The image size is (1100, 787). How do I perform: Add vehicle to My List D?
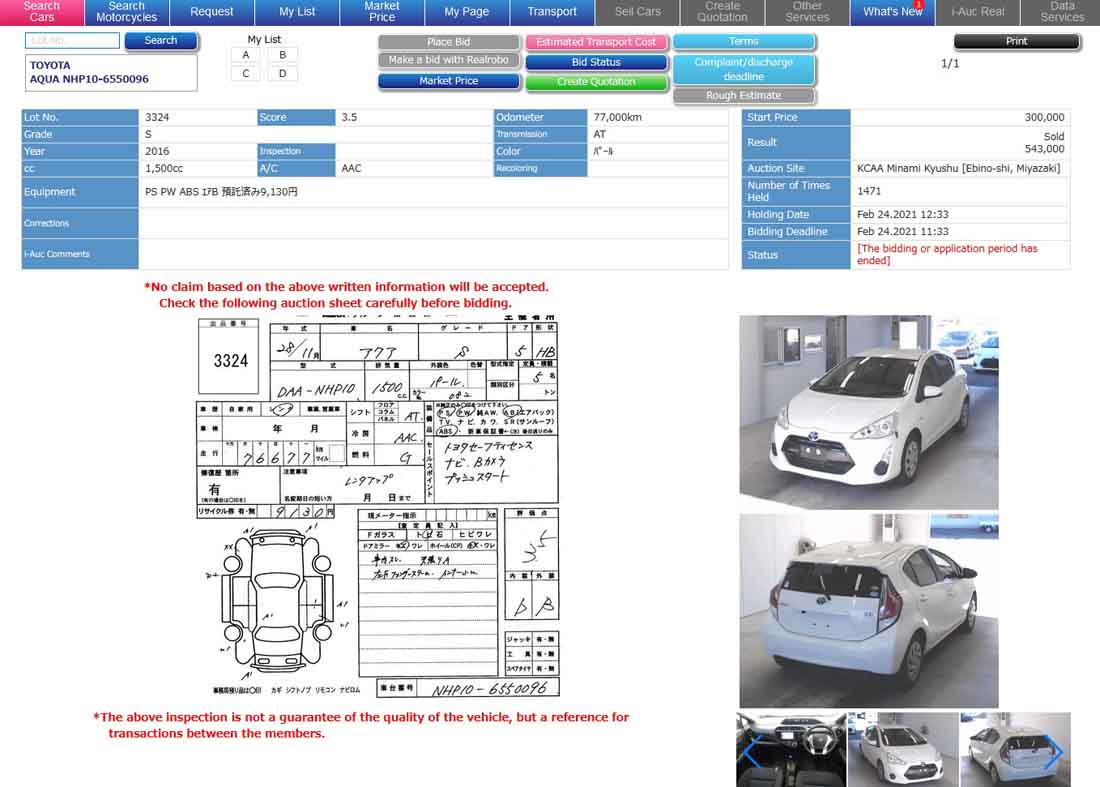click(283, 74)
